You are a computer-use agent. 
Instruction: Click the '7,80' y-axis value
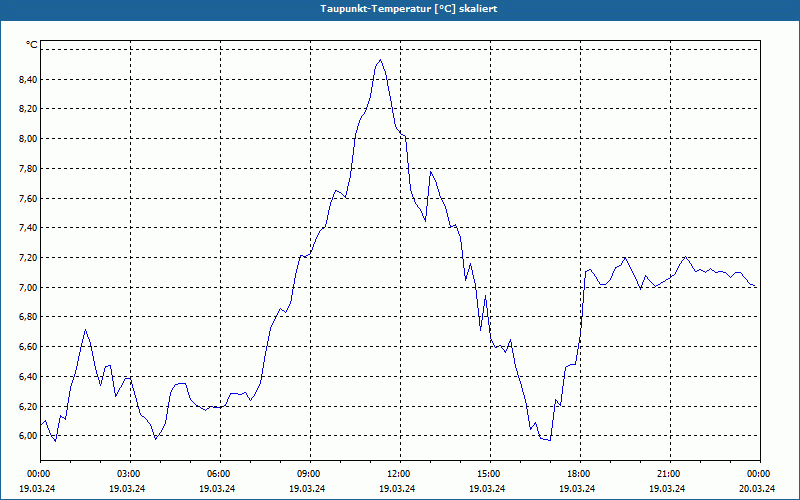click(29, 168)
